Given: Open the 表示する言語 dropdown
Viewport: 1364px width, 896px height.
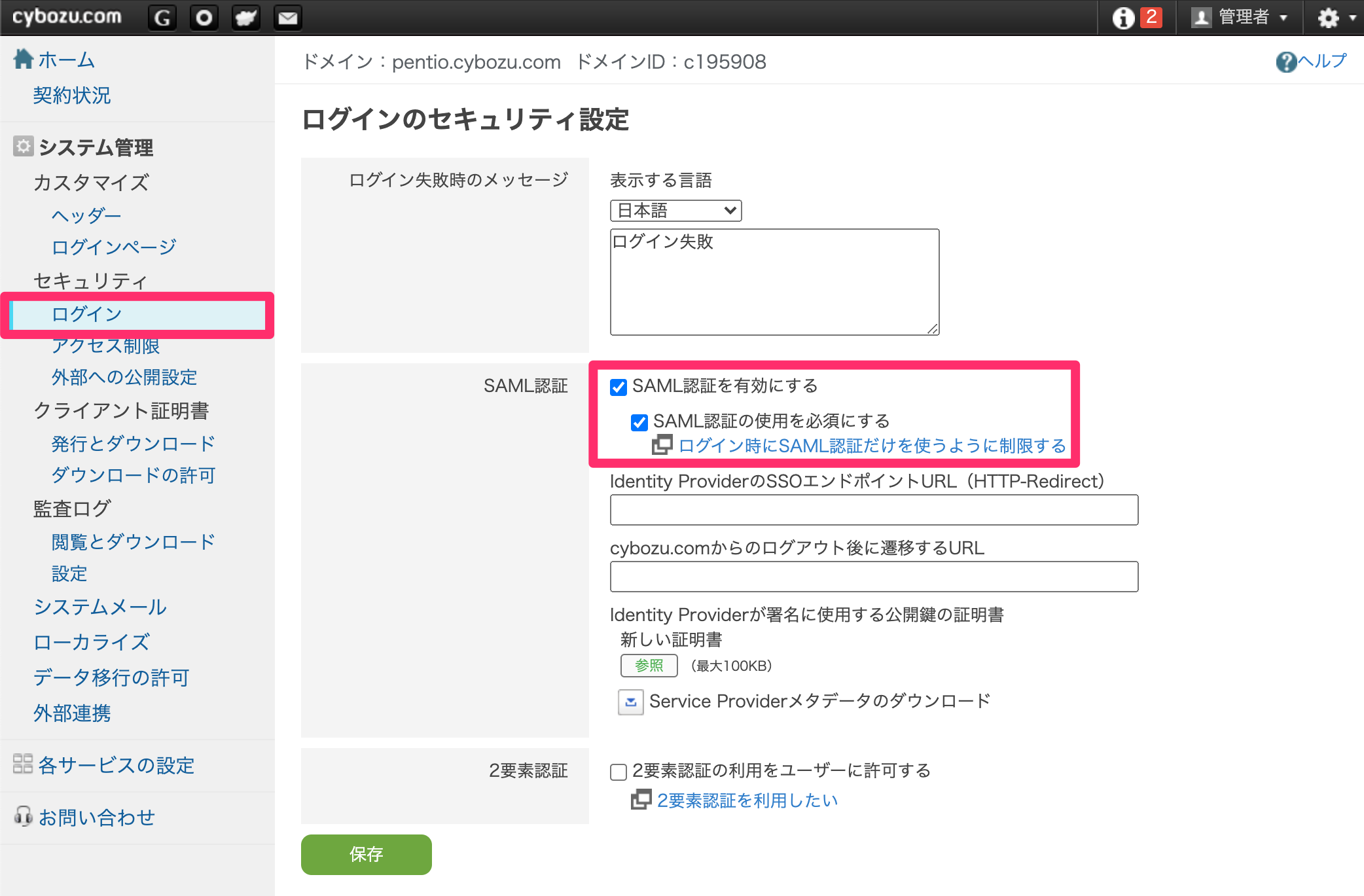Looking at the screenshot, I should click(675, 211).
